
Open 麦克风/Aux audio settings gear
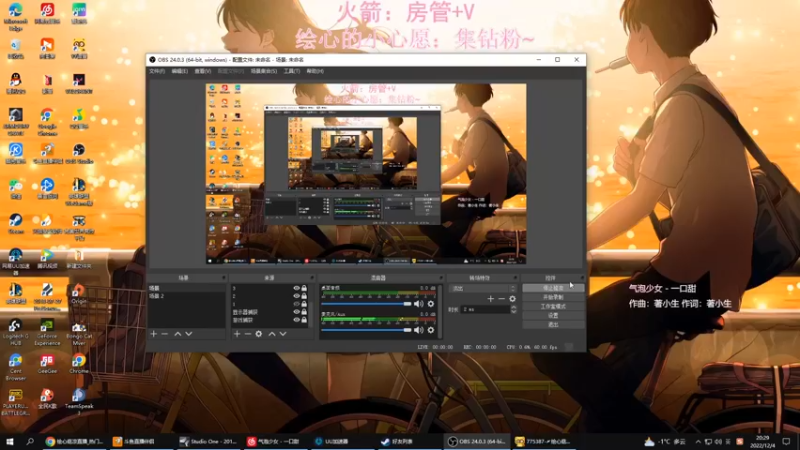click(431, 330)
